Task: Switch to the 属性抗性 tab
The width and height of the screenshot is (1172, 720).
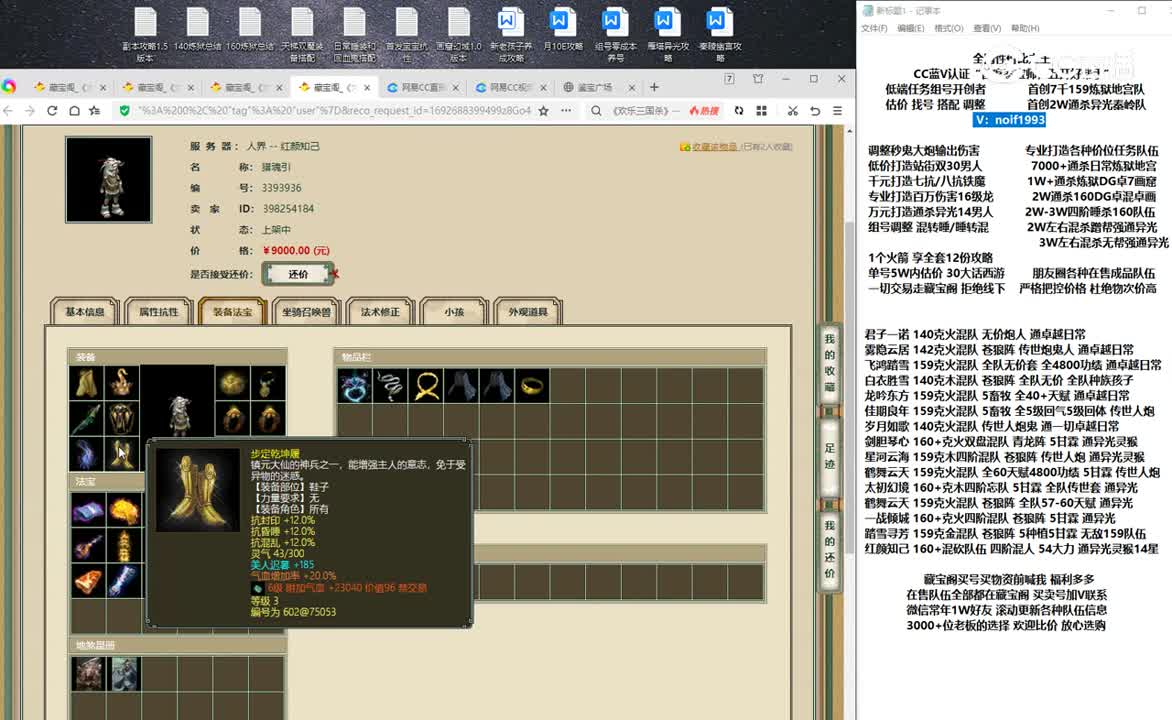Action: point(158,312)
